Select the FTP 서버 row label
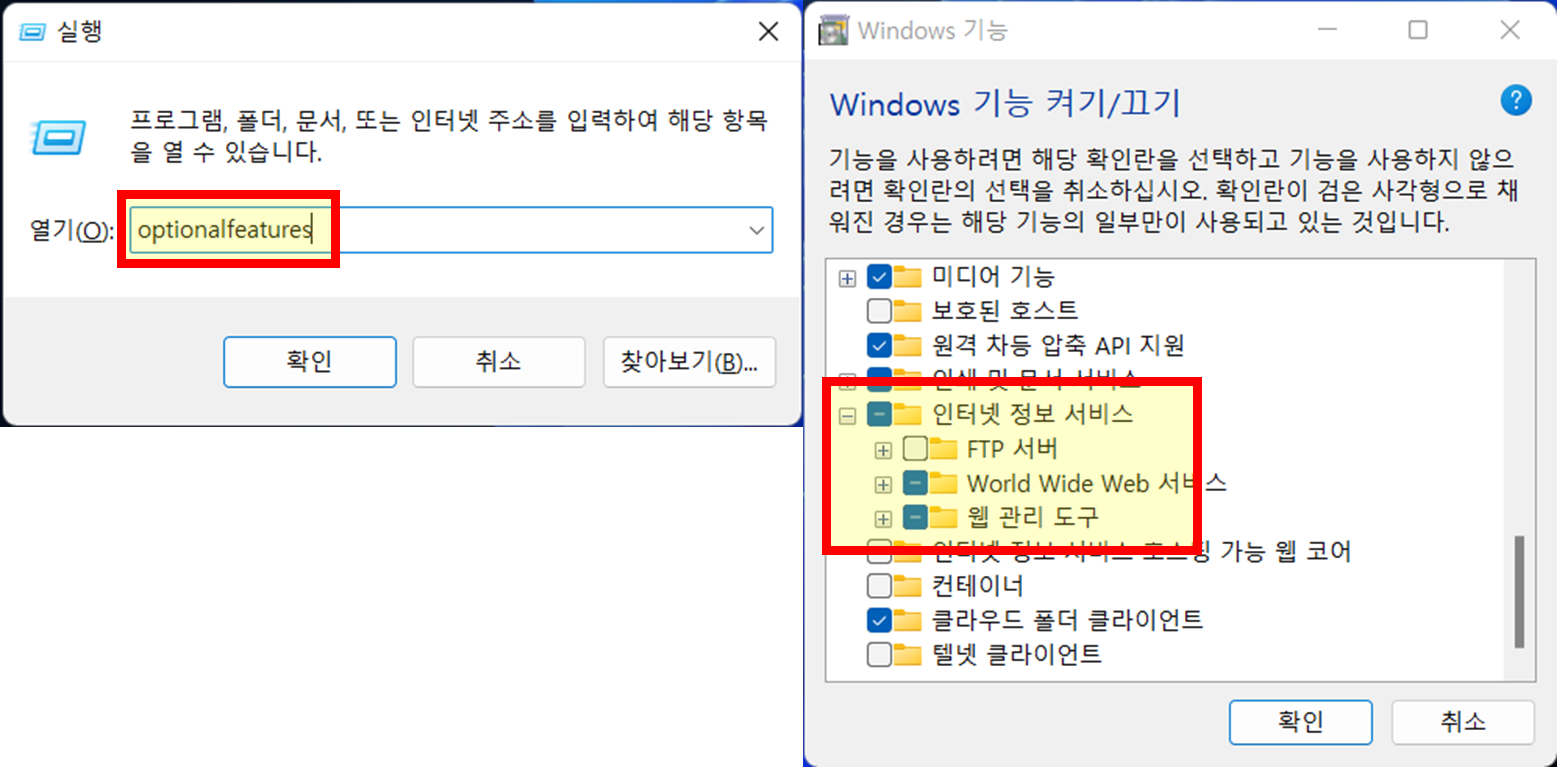The height and width of the screenshot is (767, 1557). [x=1012, y=448]
